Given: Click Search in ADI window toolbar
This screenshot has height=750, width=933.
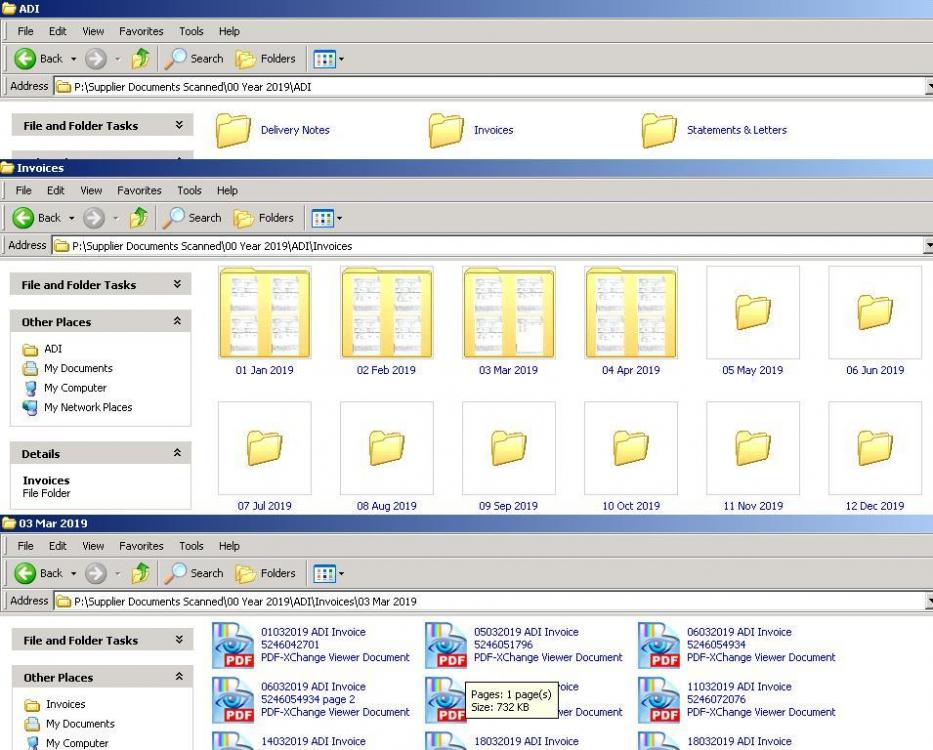Looking at the screenshot, I should [194, 58].
